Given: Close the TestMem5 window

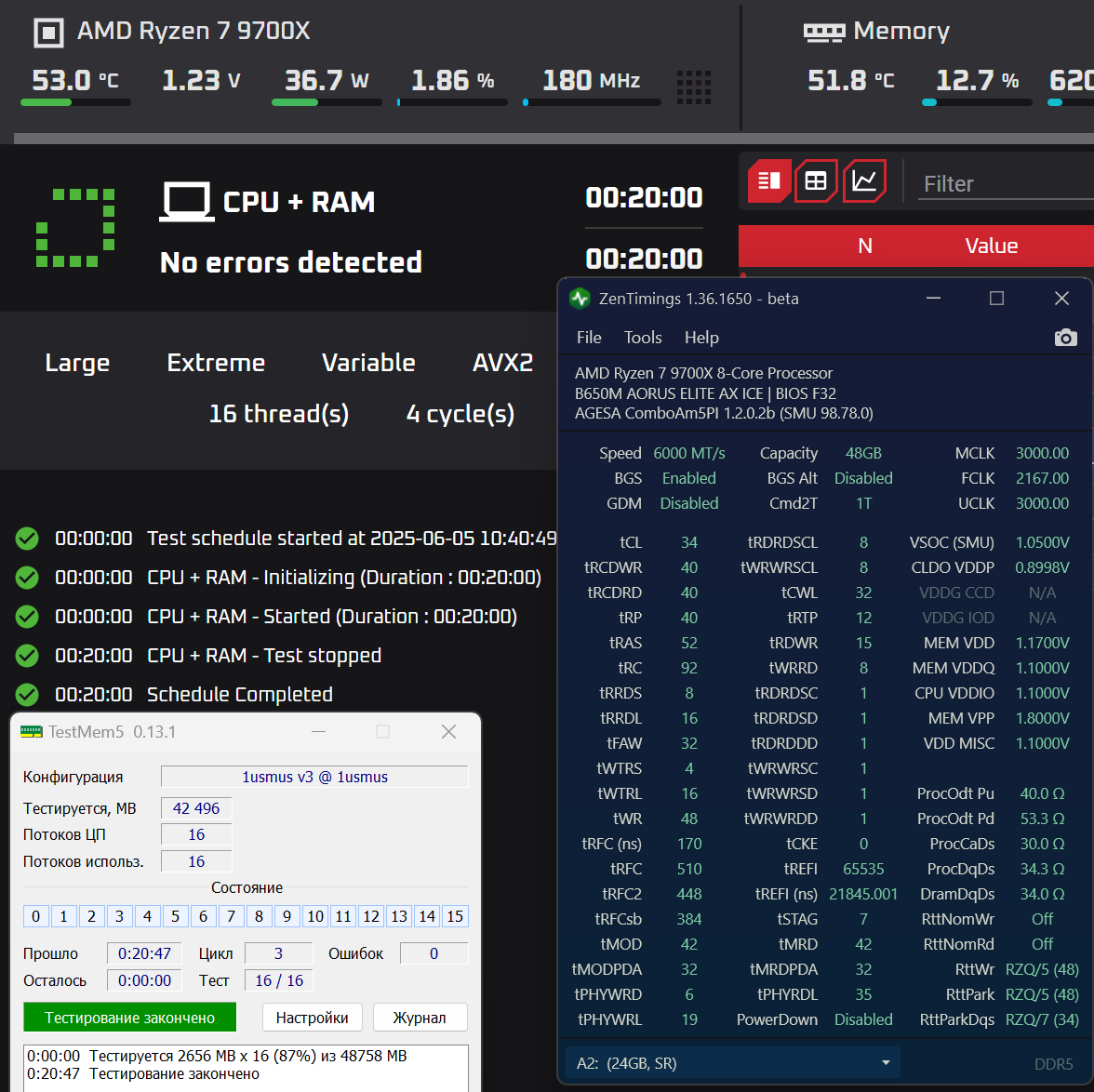Looking at the screenshot, I should pos(448,731).
